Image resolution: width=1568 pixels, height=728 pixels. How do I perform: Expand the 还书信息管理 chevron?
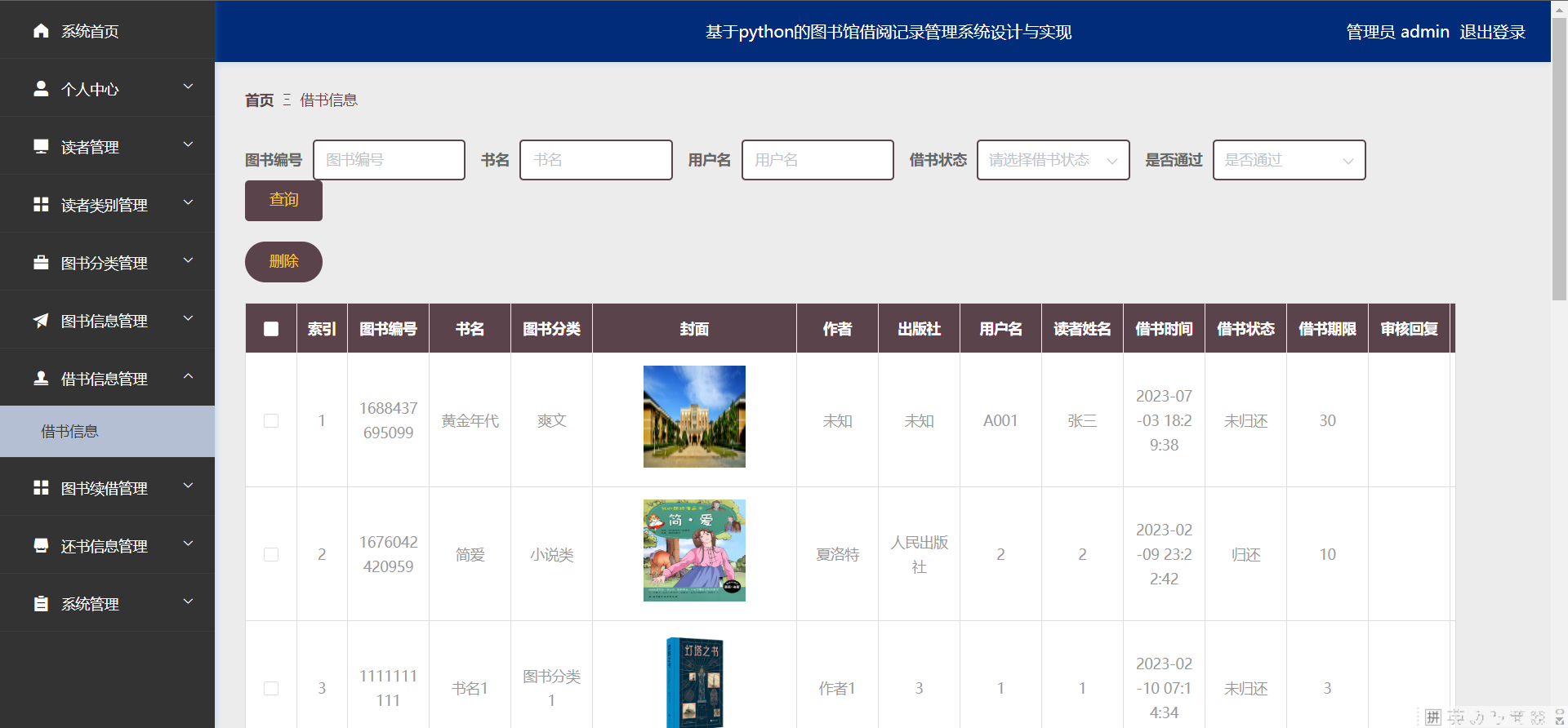188,544
